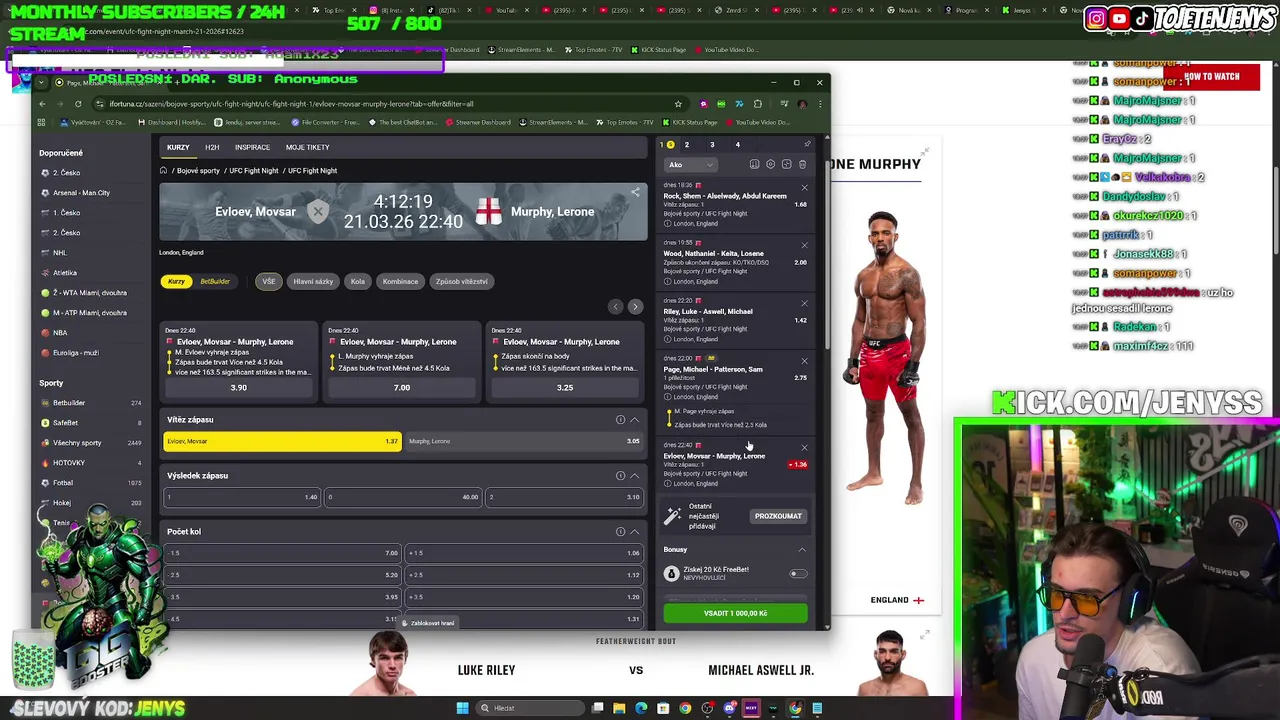Remove Page, Michael bet from betslip
The image size is (1280, 720).
coord(804,361)
